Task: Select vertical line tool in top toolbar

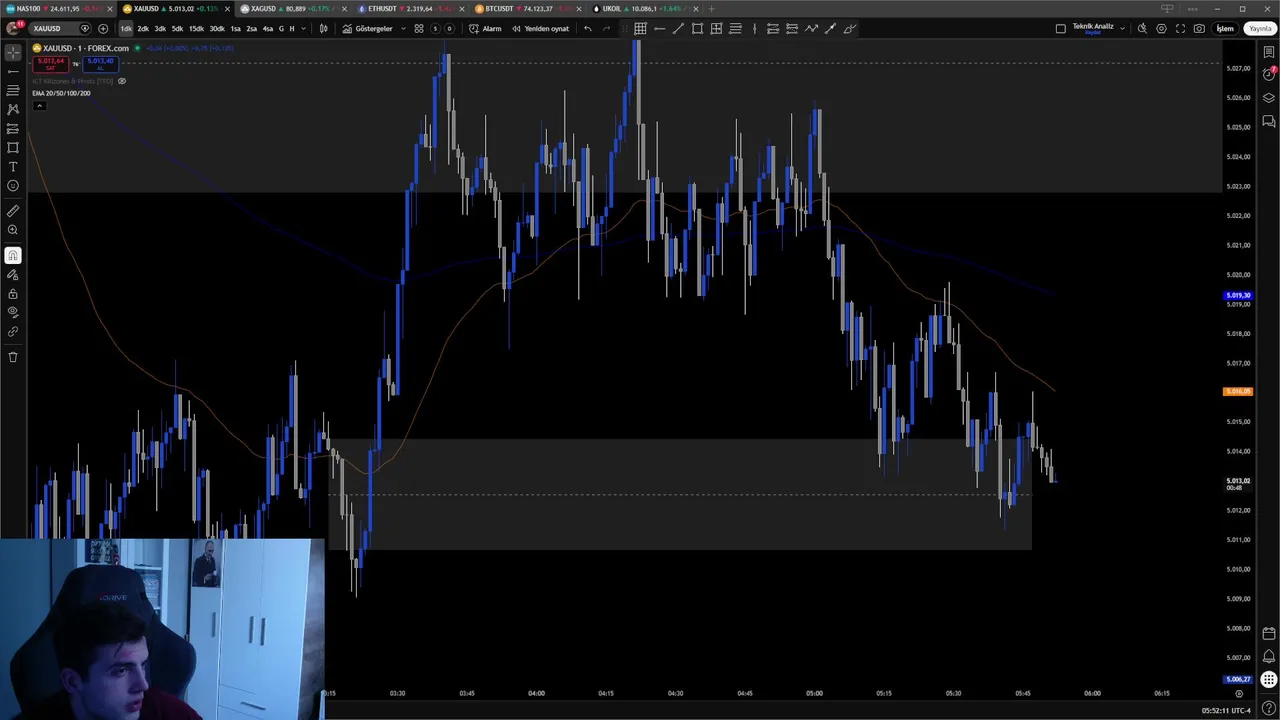Action: (x=754, y=29)
